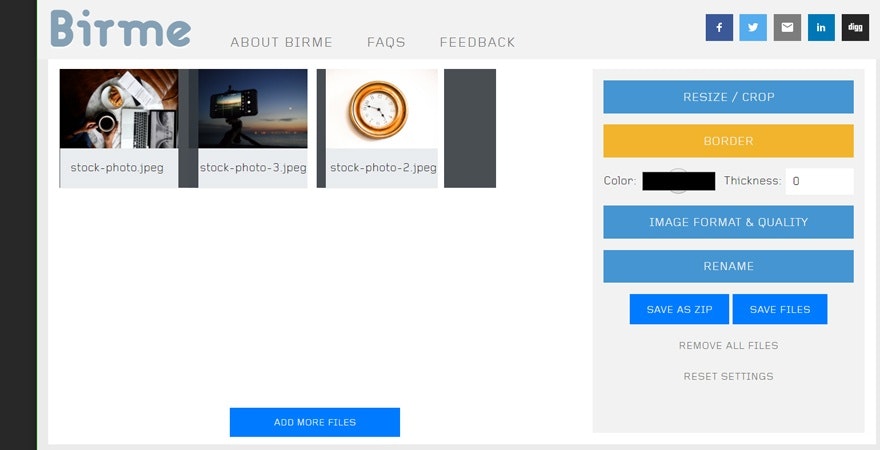The image size is (880, 450).
Task: Click Add More Files button
Action: click(x=314, y=422)
